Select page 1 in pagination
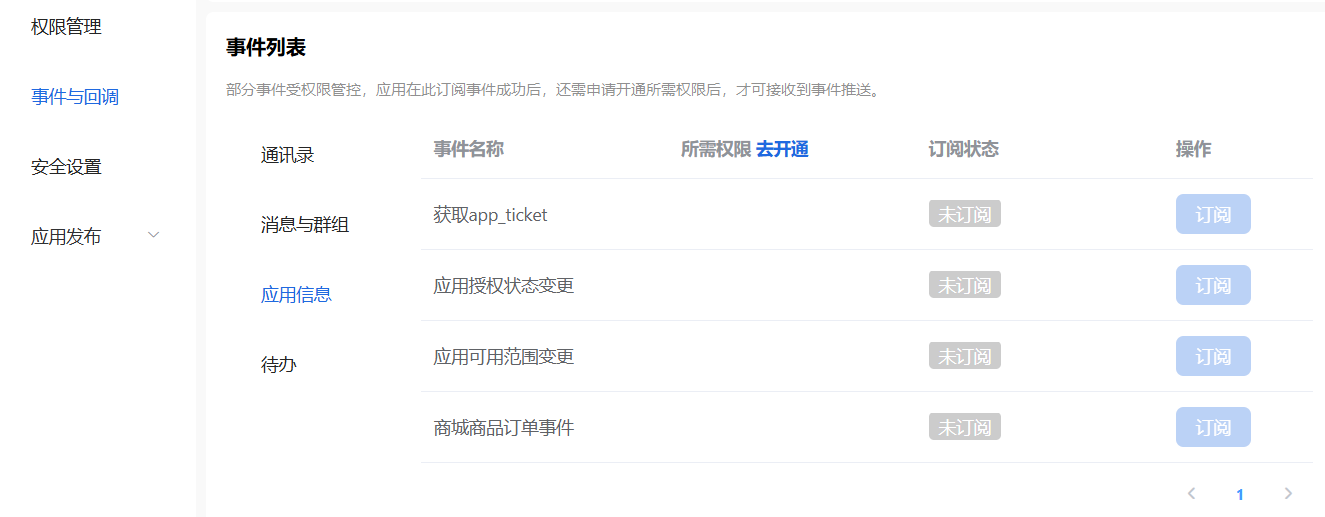The width and height of the screenshot is (1325, 517). pyautogui.click(x=1240, y=494)
